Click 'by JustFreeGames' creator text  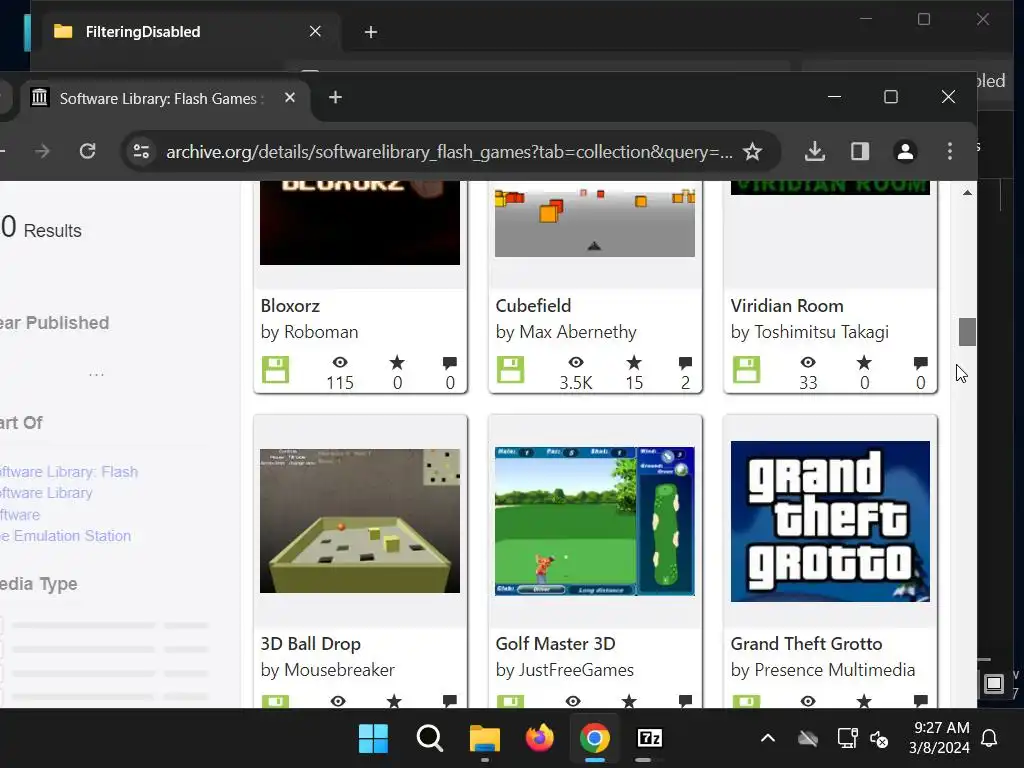point(564,670)
